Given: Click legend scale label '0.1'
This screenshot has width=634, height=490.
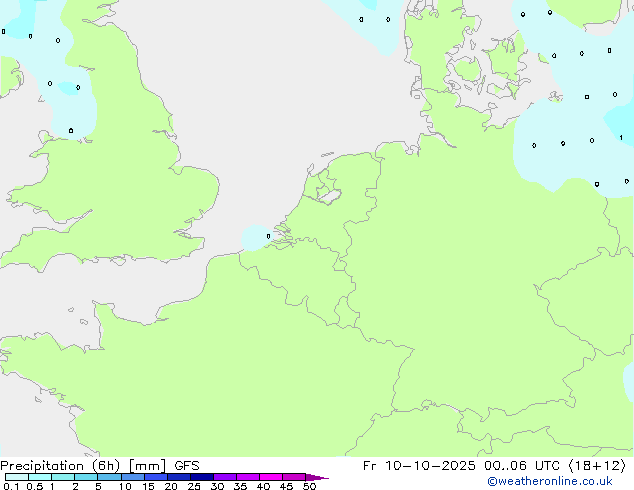Looking at the screenshot, I should pyautogui.click(x=11, y=486).
